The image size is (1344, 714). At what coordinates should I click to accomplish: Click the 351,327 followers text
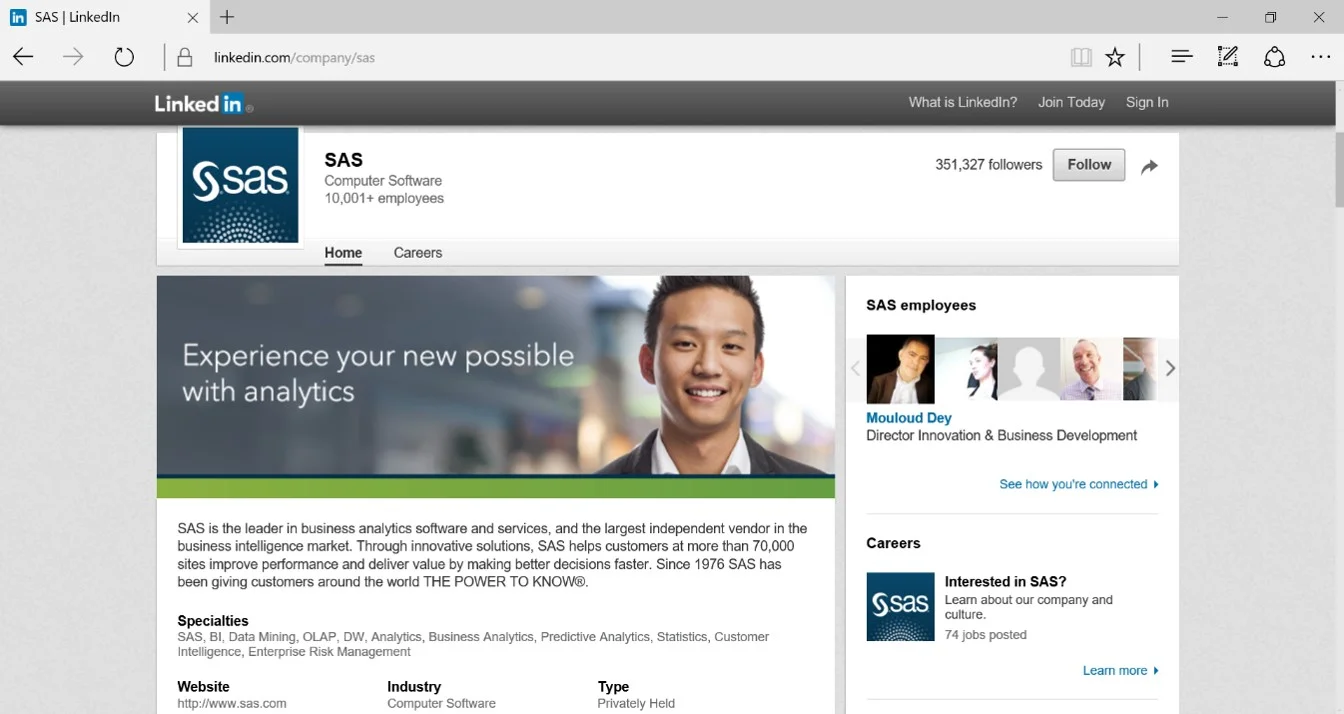[x=988, y=165]
